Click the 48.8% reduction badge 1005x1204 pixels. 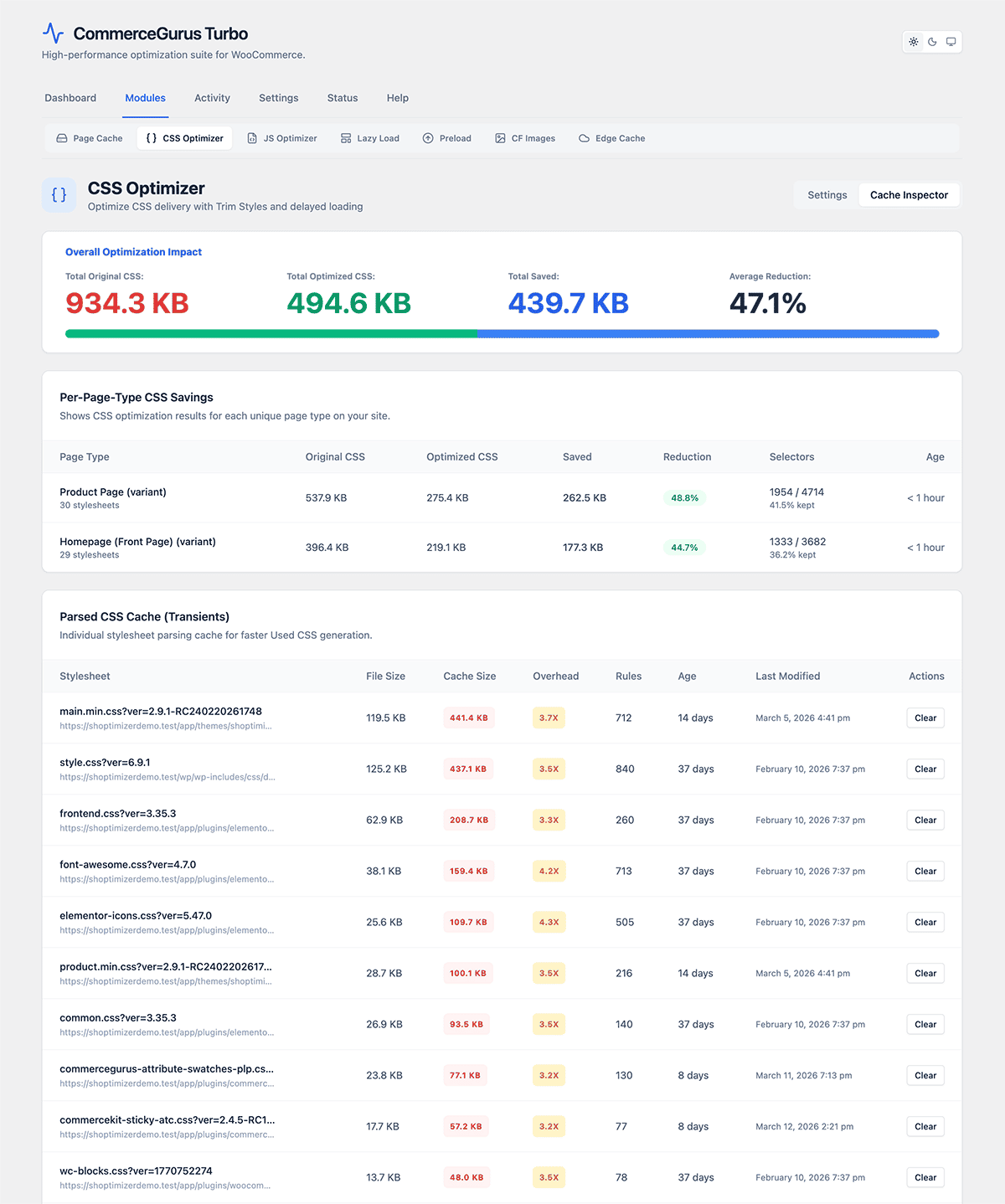(x=685, y=498)
